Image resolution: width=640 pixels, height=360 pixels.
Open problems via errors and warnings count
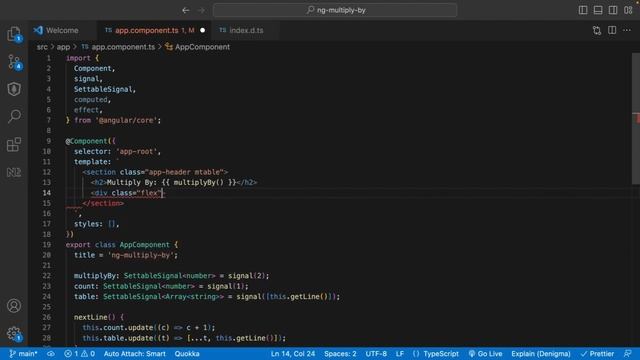[x=80, y=354]
